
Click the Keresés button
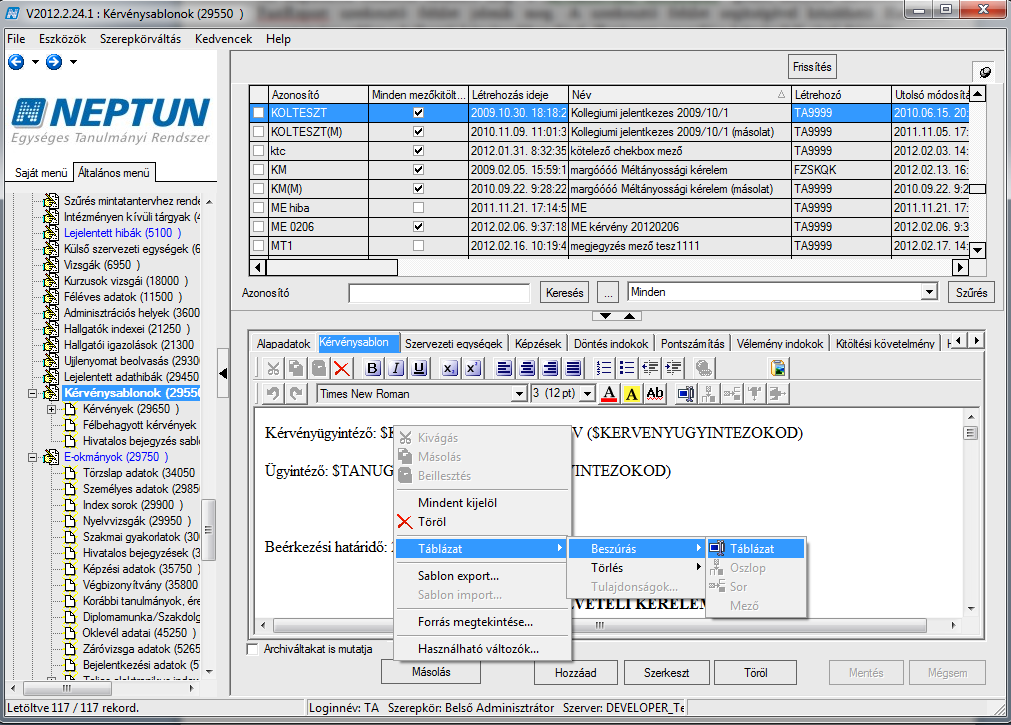coord(565,293)
